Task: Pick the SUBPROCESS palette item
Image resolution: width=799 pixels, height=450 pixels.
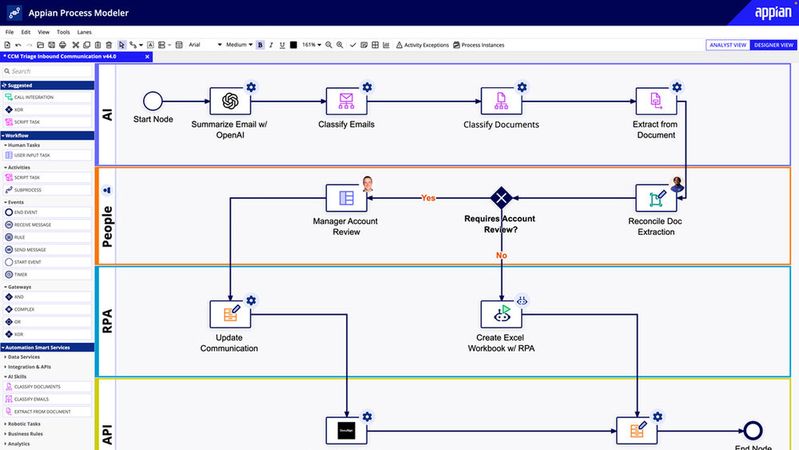Action: click(x=47, y=190)
